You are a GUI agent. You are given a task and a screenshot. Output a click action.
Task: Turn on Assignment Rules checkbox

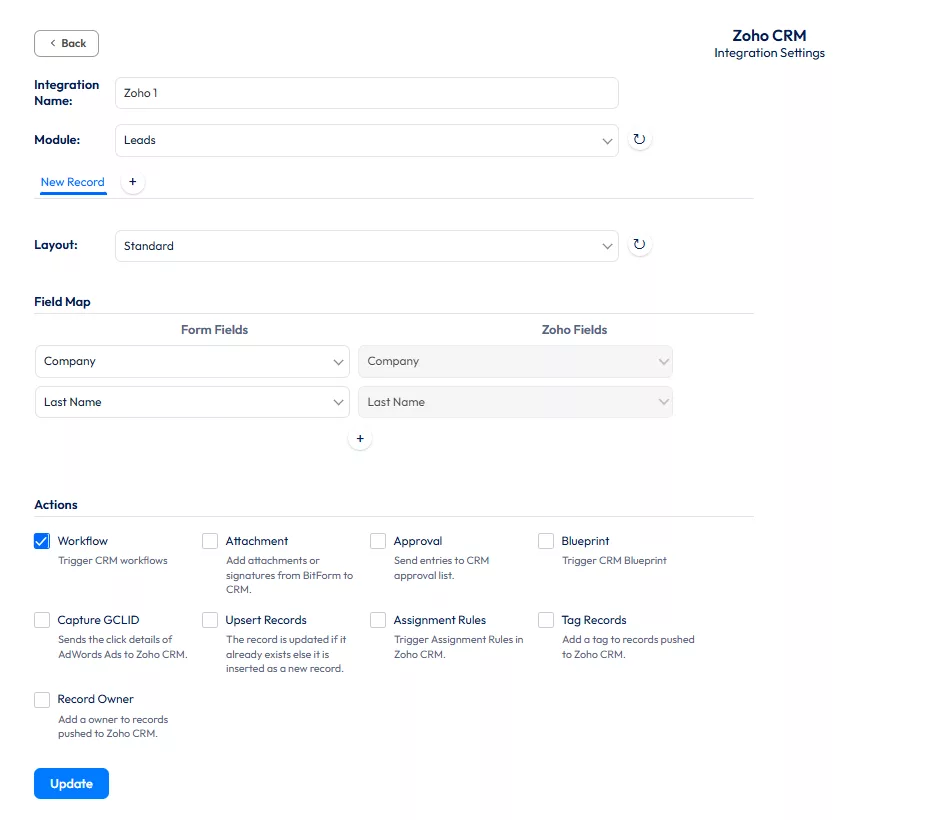[x=378, y=620]
